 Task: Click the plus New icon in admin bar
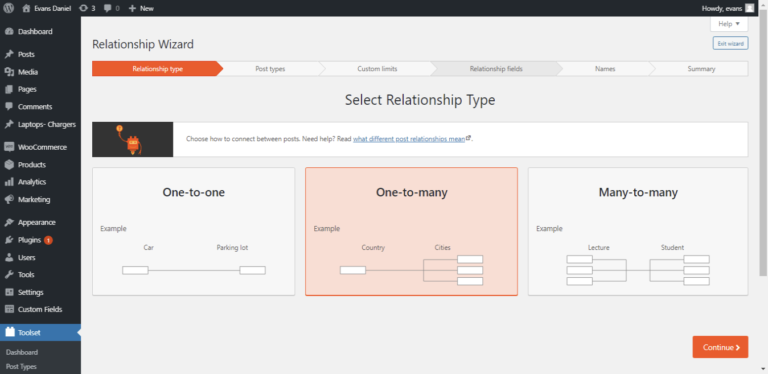tap(132, 8)
